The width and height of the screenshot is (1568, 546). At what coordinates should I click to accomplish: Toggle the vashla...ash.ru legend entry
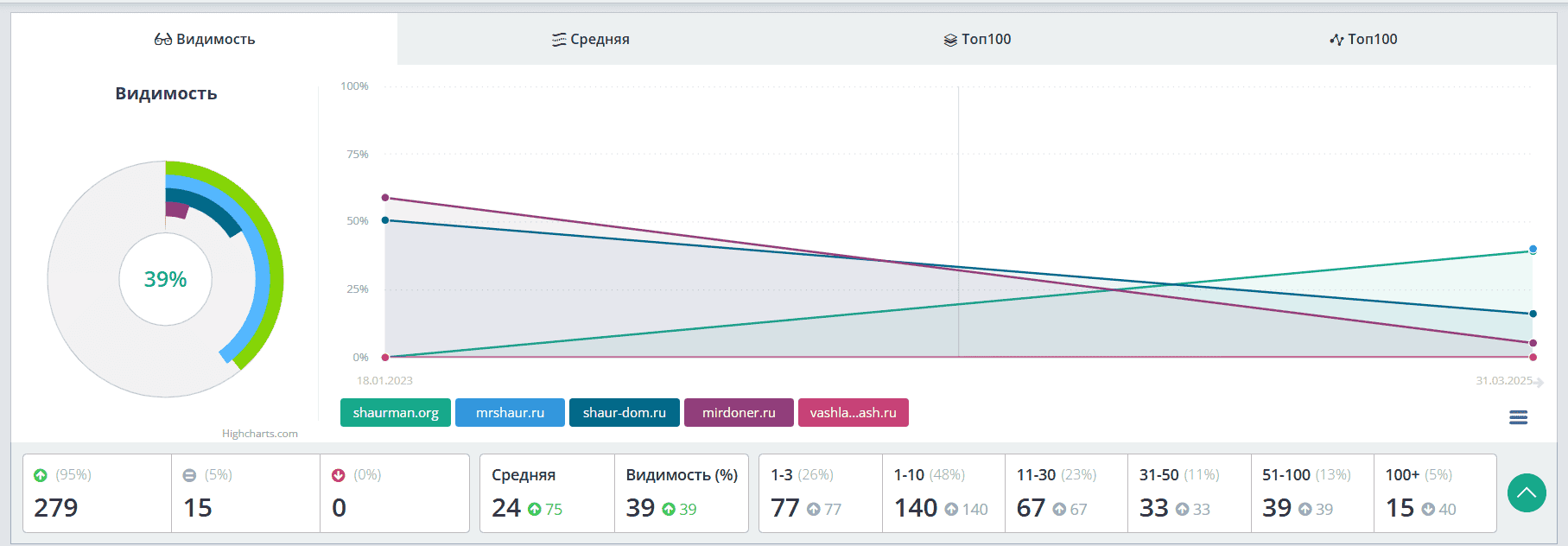[x=854, y=413]
